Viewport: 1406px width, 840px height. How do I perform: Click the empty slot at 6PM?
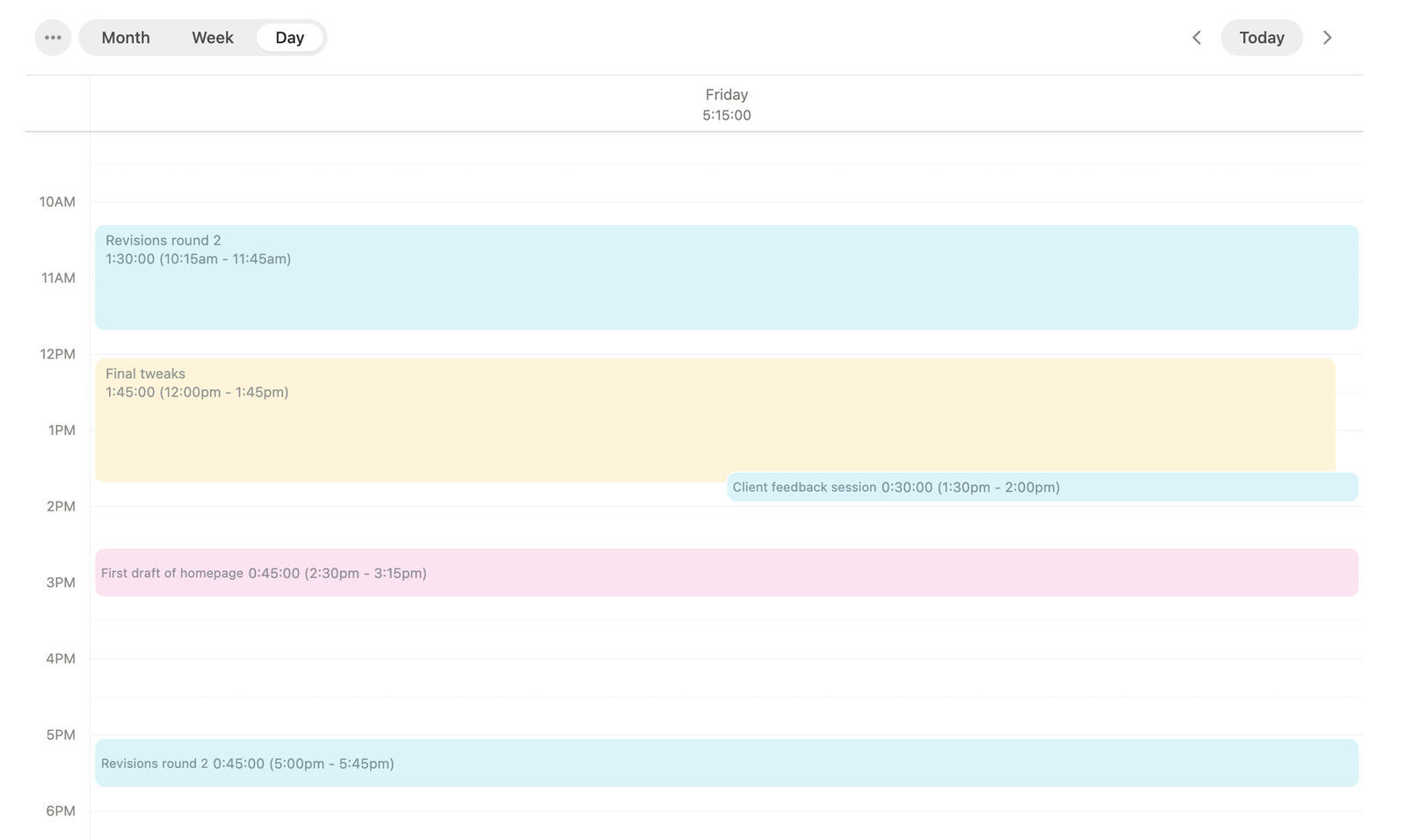[x=726, y=824]
